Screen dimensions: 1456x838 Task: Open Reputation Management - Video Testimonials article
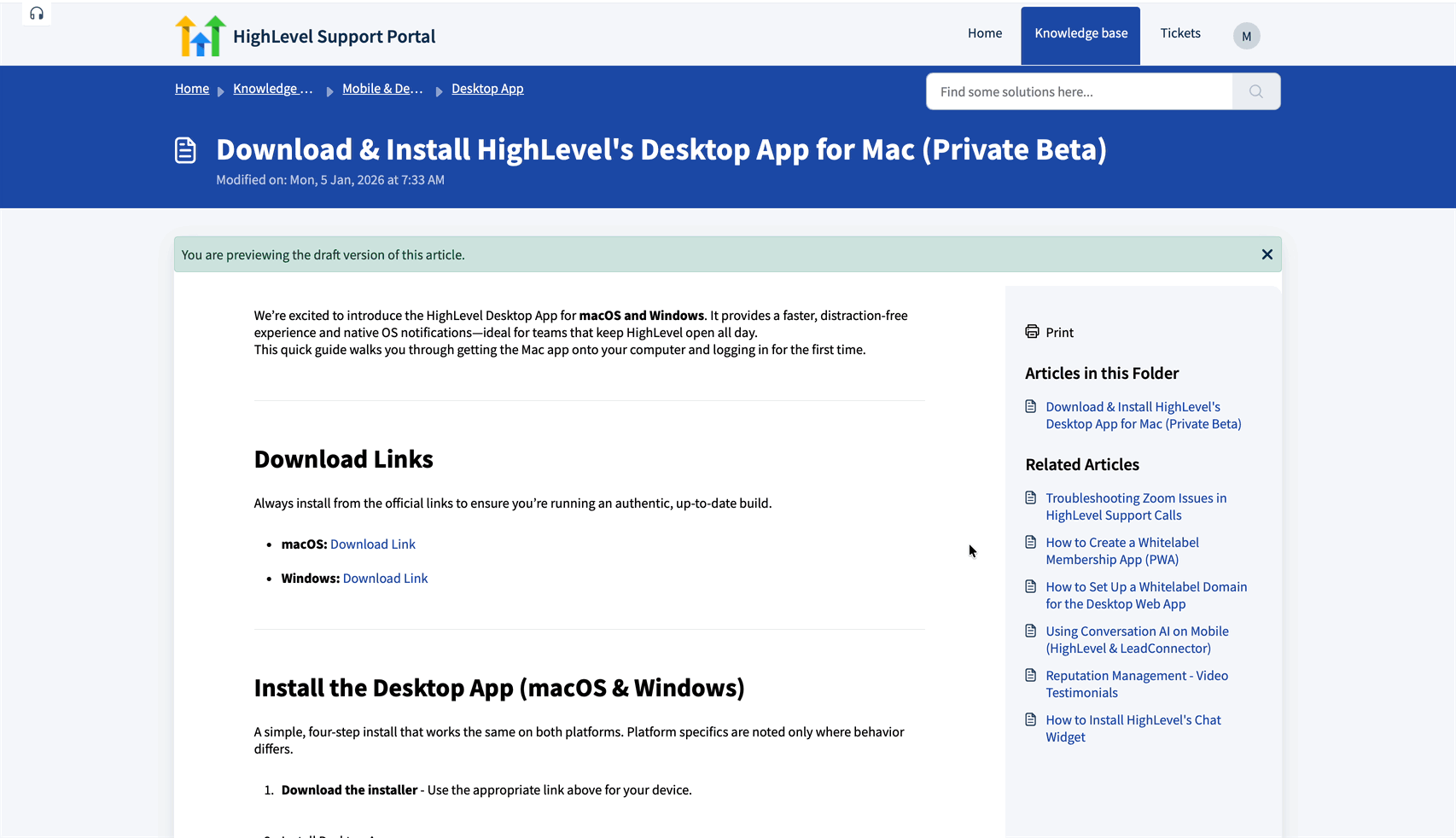1137,684
